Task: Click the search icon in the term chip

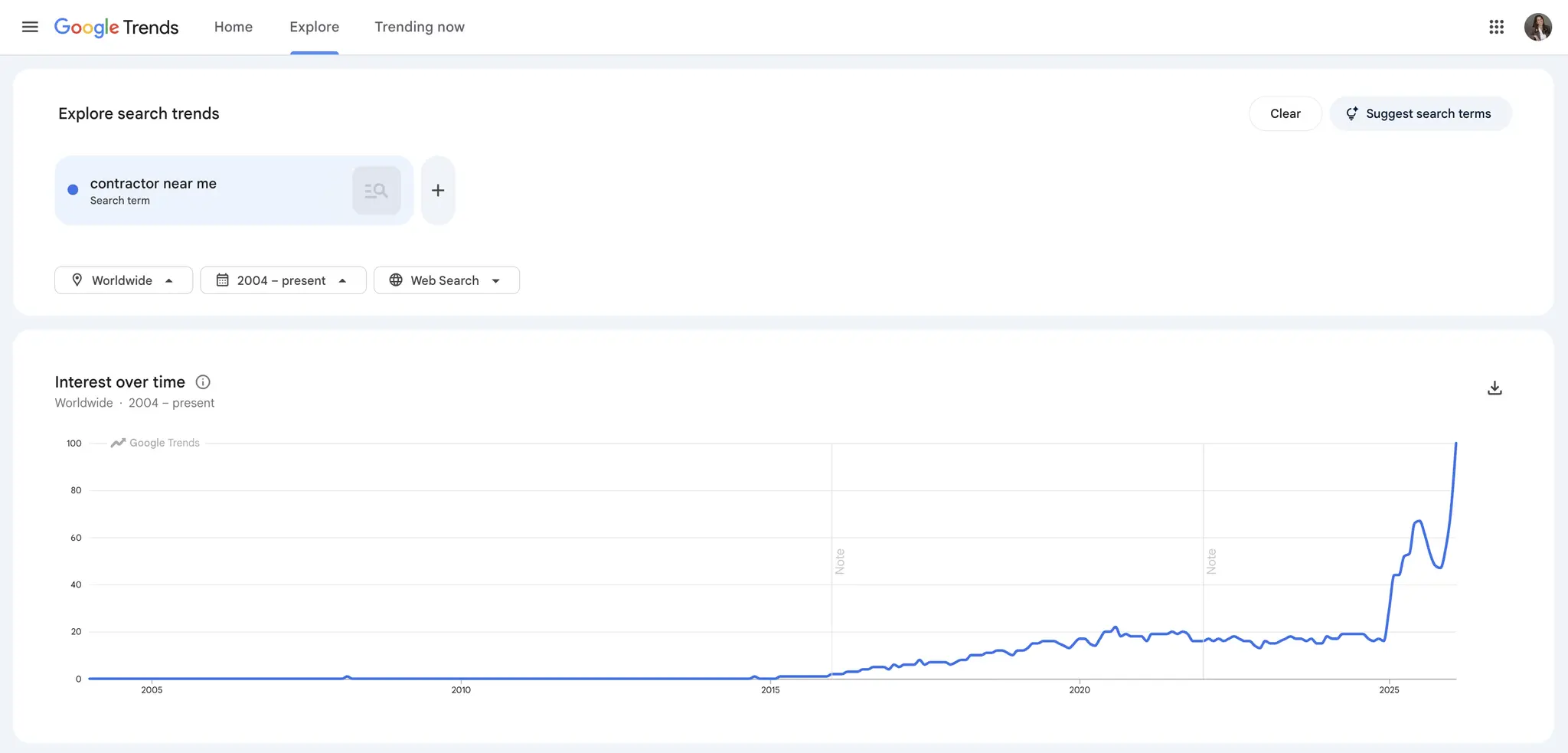Action: point(376,190)
